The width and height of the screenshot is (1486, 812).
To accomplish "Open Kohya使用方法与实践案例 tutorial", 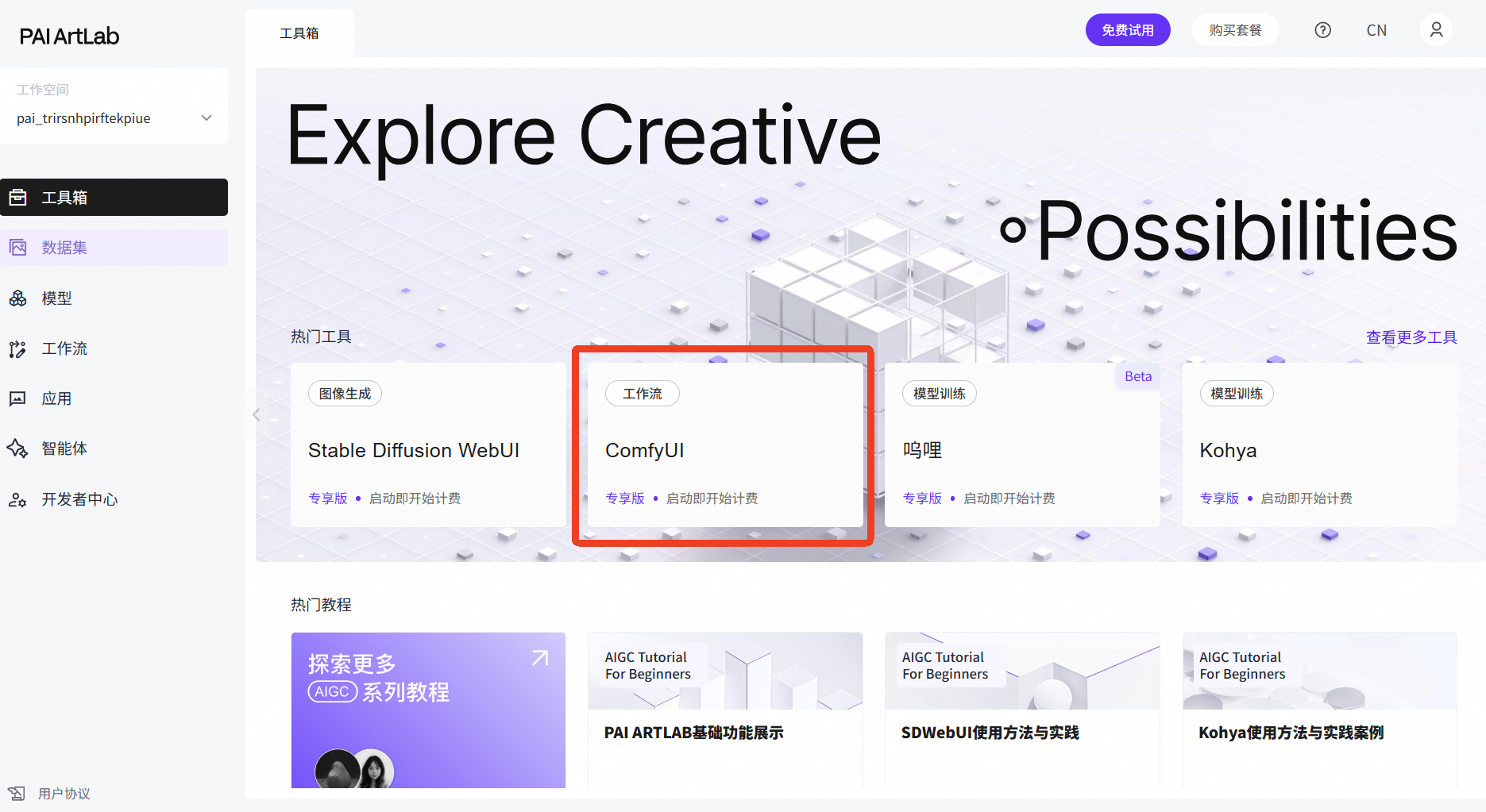I will [1320, 710].
